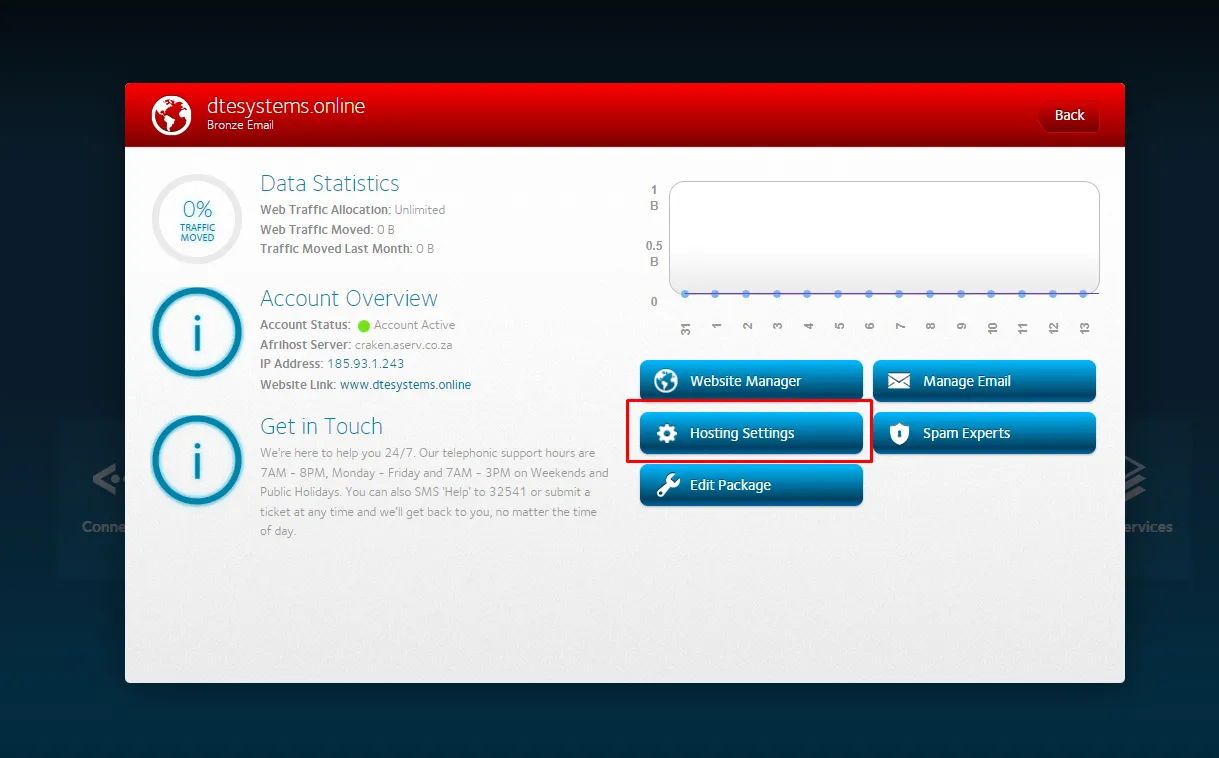Open Manage Email
The width and height of the screenshot is (1219, 758).
pyautogui.click(x=984, y=381)
